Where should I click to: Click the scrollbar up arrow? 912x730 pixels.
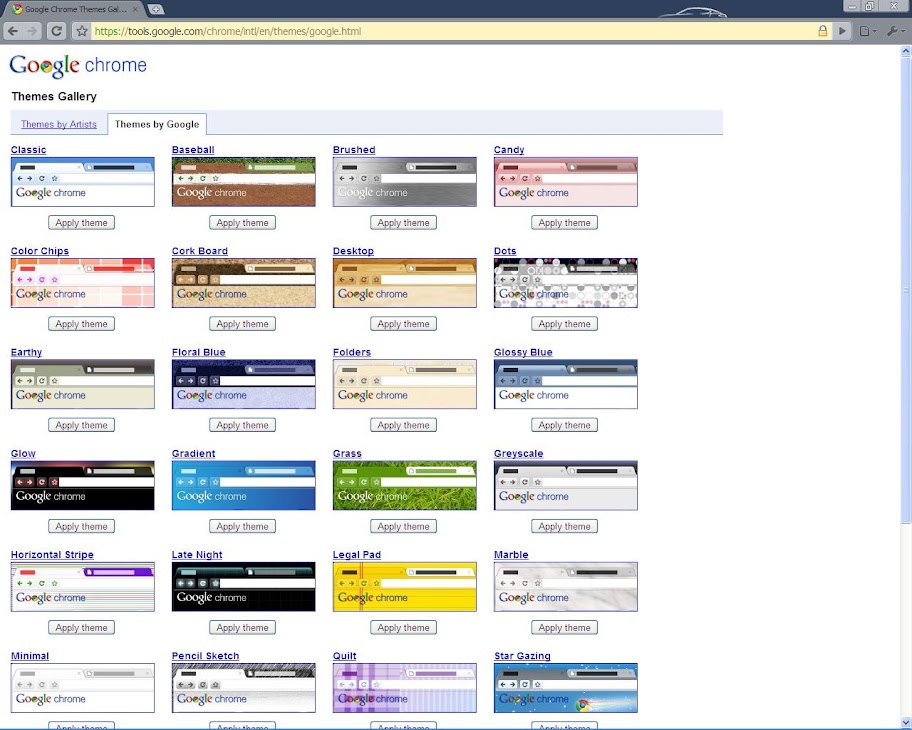906,51
